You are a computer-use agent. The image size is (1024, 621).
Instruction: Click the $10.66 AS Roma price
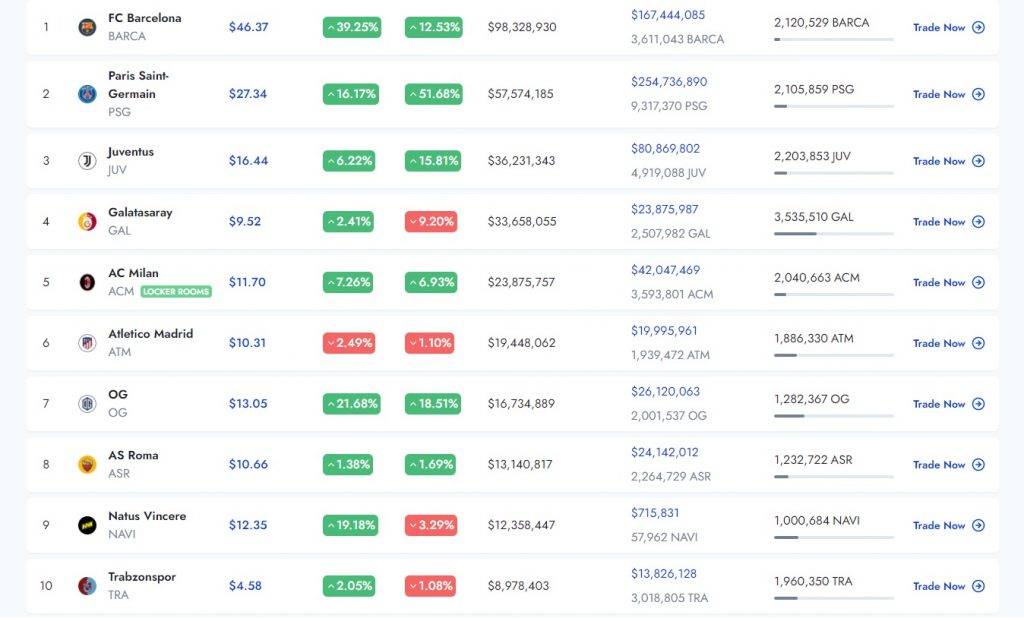tap(248, 464)
